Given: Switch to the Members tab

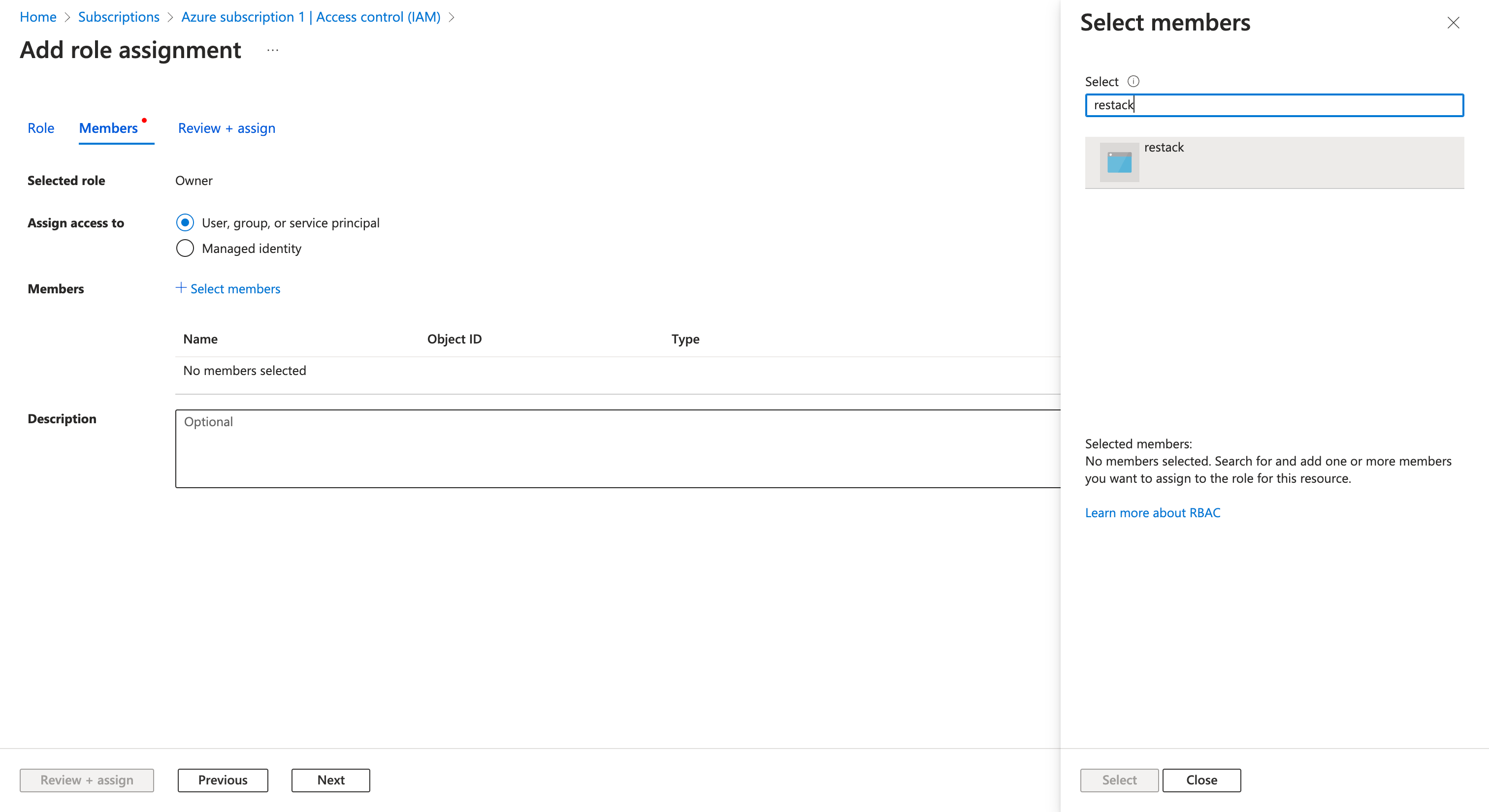Looking at the screenshot, I should (108, 127).
